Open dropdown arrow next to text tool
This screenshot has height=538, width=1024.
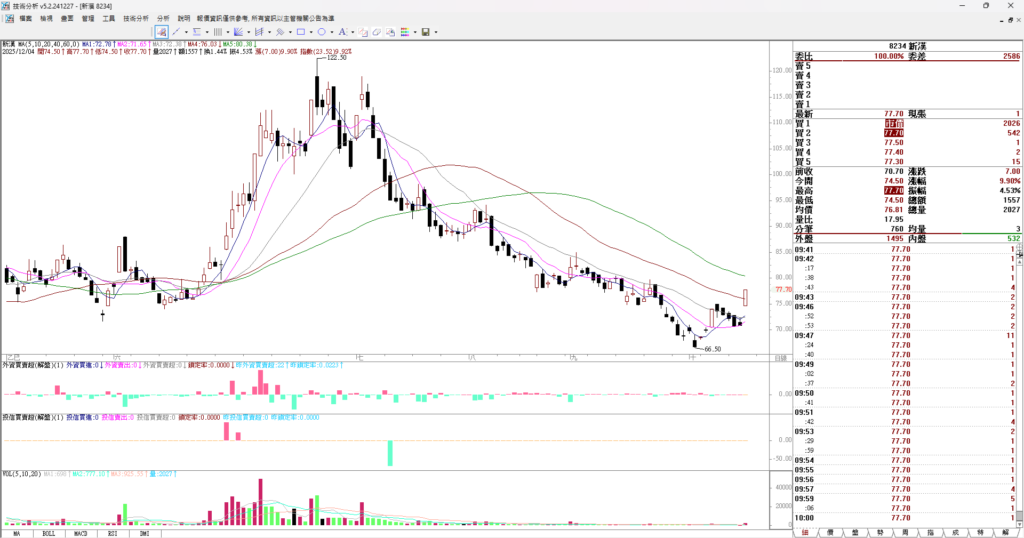point(353,32)
